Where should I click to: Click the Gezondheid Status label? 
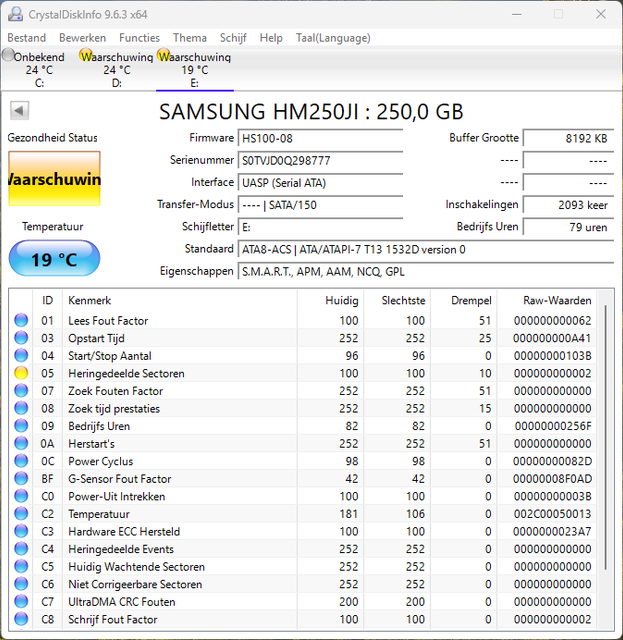52,138
